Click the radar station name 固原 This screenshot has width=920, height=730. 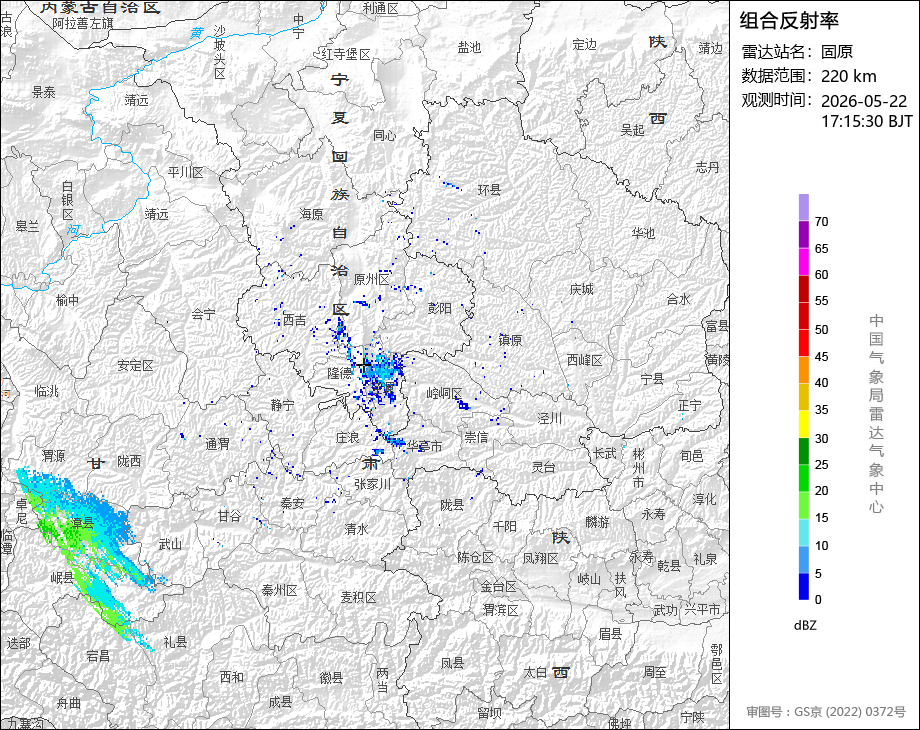836,52
